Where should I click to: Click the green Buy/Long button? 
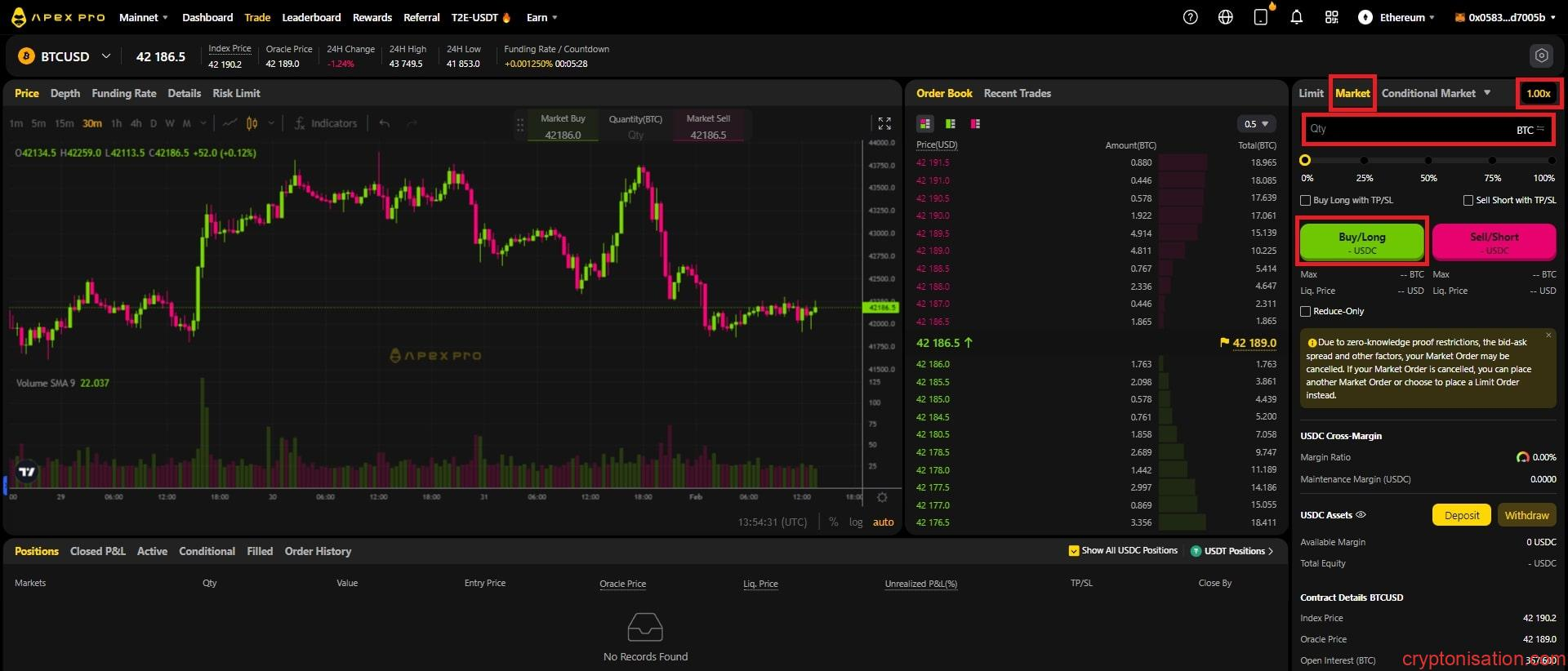coord(1361,242)
